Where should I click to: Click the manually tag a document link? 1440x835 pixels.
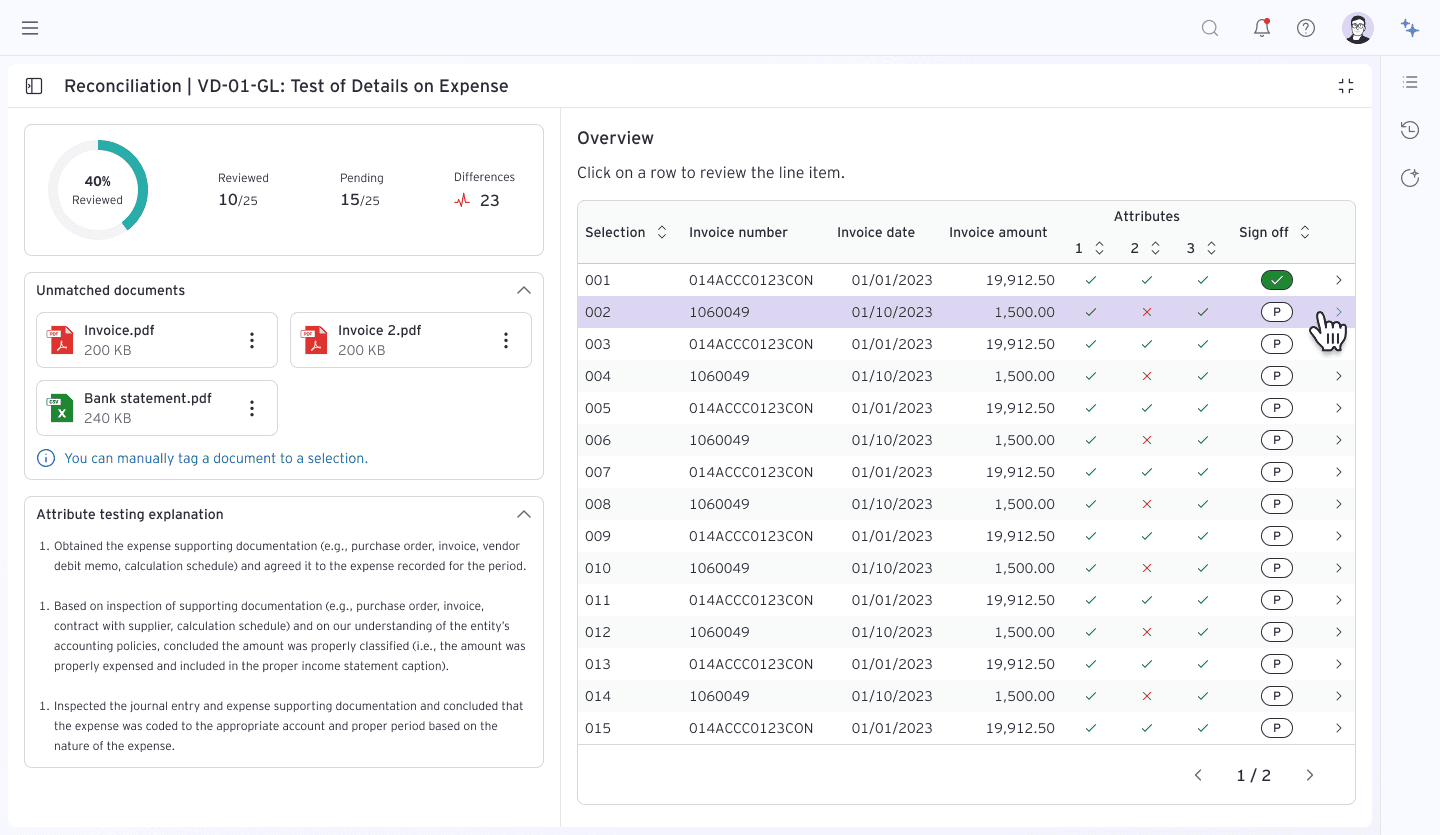click(x=216, y=458)
